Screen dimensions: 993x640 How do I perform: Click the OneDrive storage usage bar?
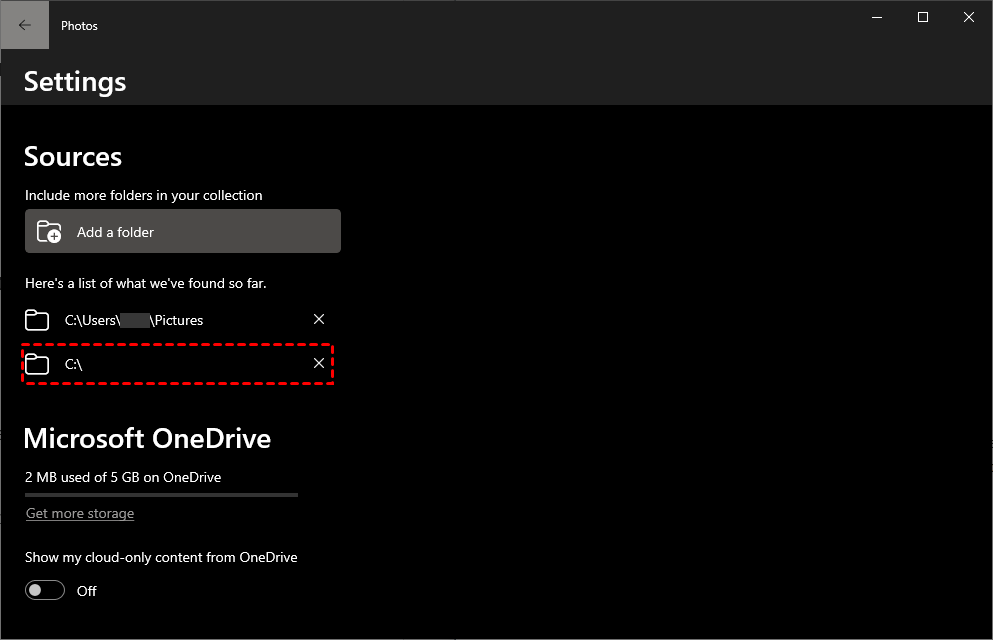[x=161, y=495]
